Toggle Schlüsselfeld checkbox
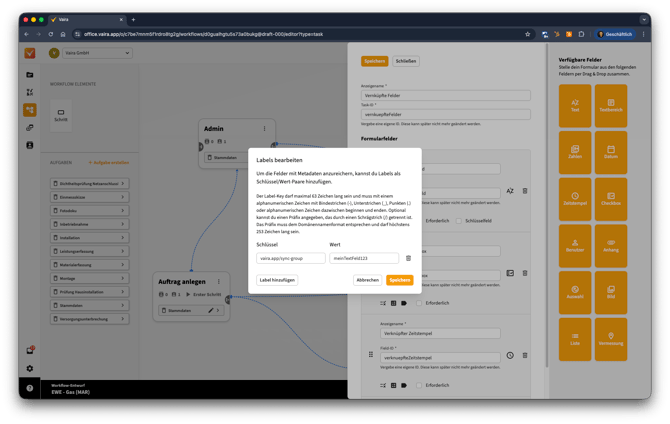This screenshot has height=424, width=670. [x=459, y=220]
